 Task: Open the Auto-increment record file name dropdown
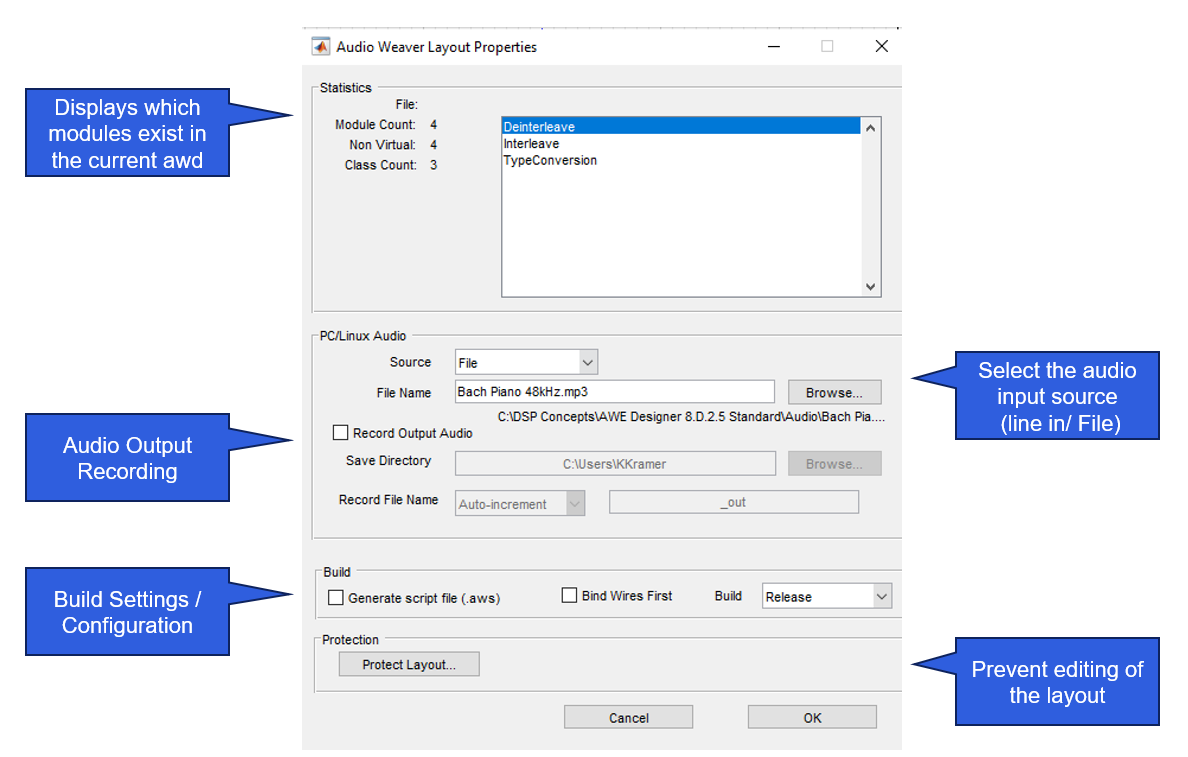click(520, 504)
